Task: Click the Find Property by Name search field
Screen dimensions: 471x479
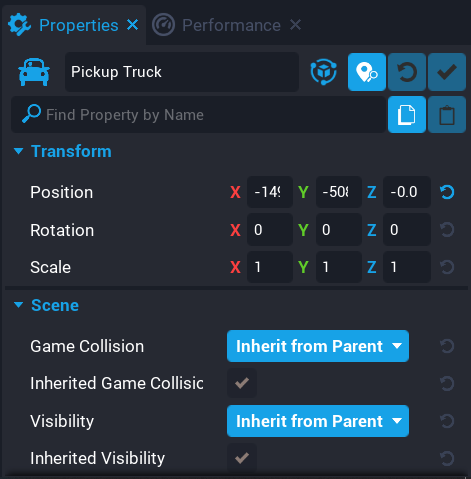Action: pyautogui.click(x=198, y=115)
